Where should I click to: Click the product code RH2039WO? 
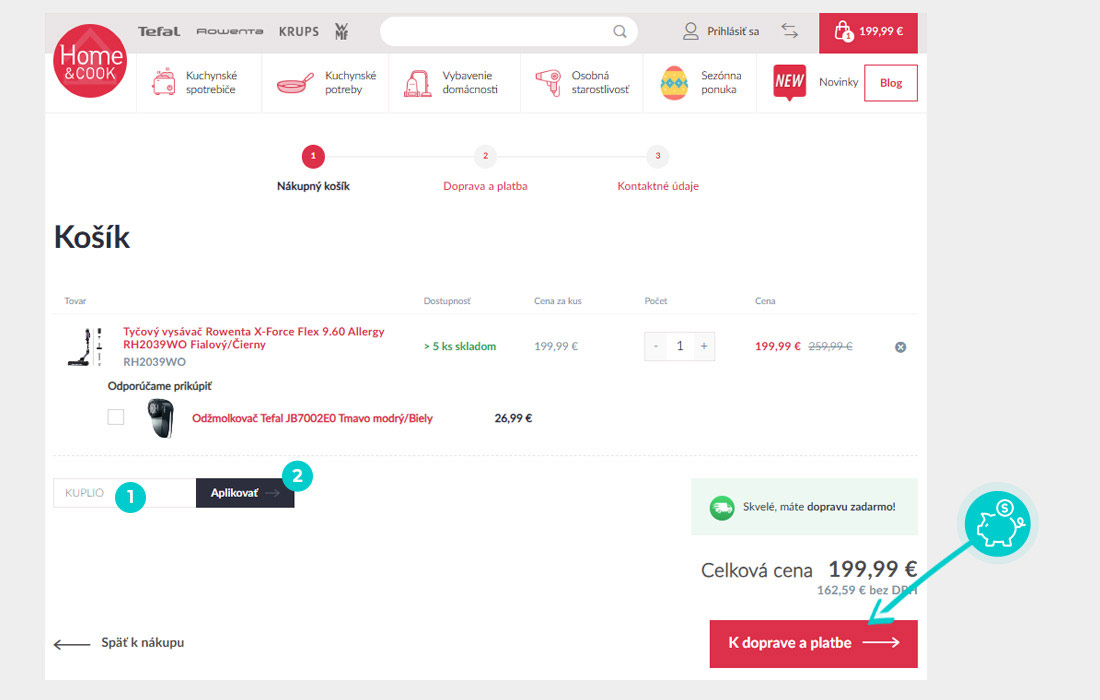pos(154,362)
